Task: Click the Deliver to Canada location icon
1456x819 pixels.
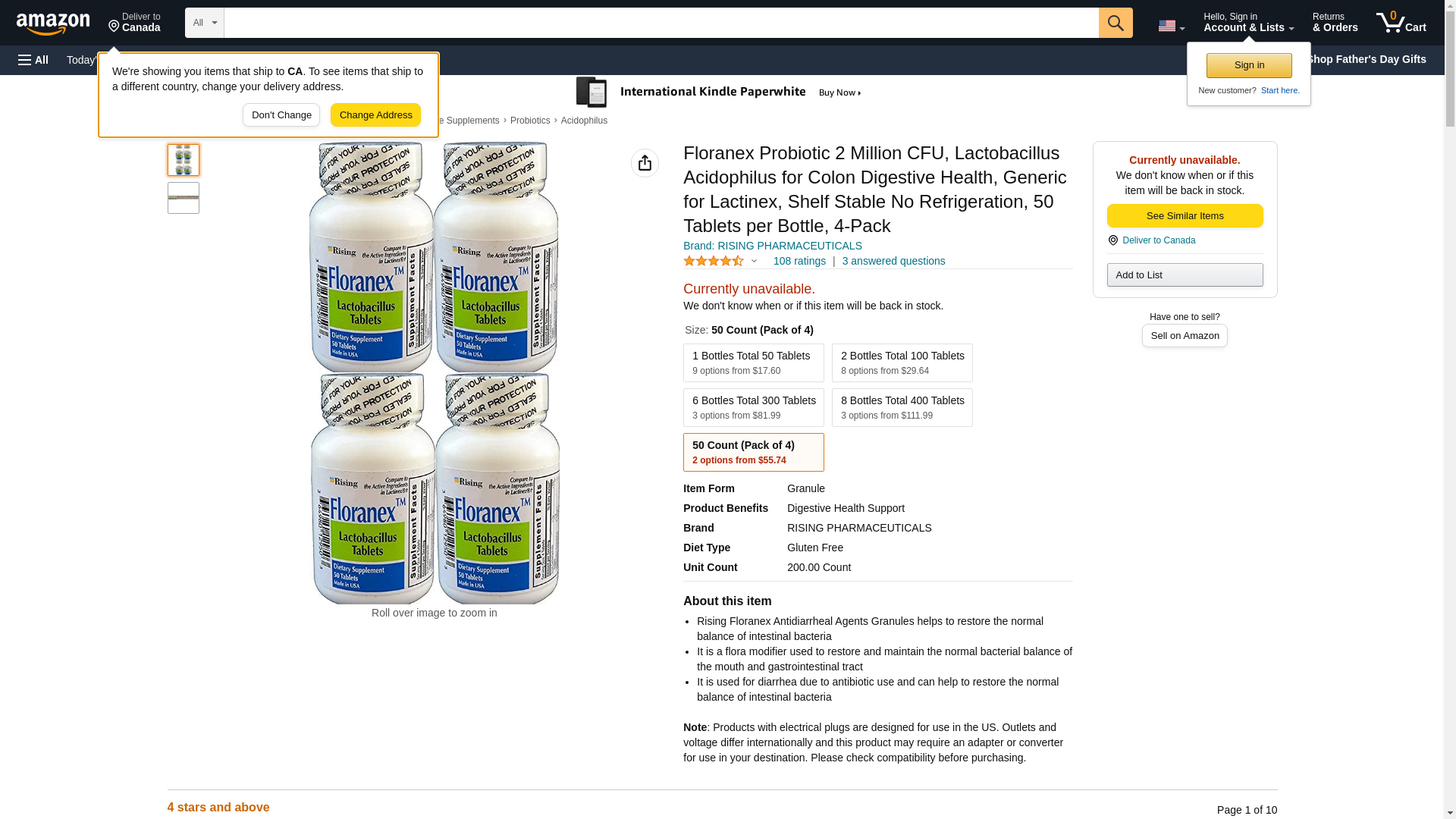Action: (x=1112, y=240)
